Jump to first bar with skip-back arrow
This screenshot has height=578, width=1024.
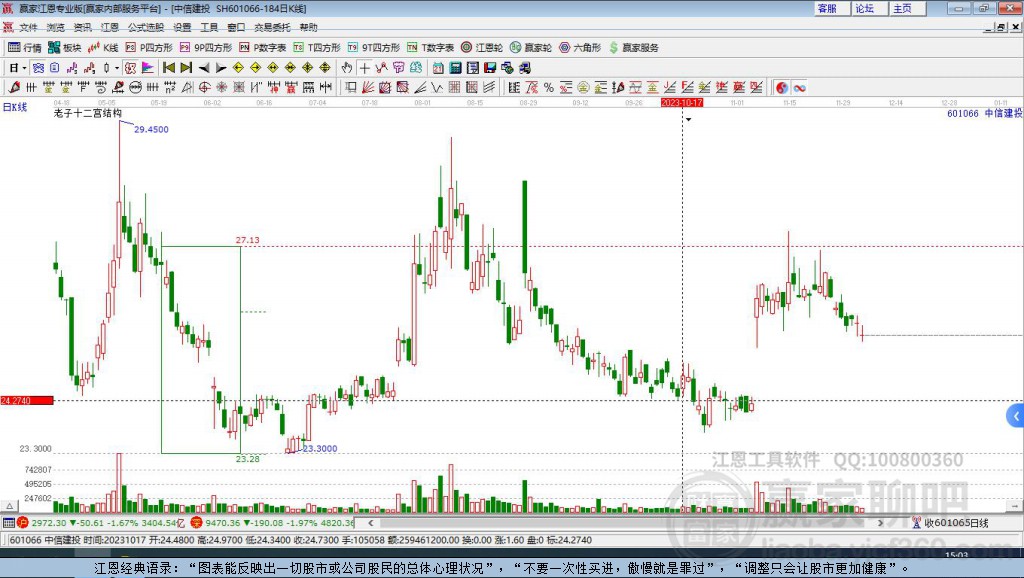point(169,68)
